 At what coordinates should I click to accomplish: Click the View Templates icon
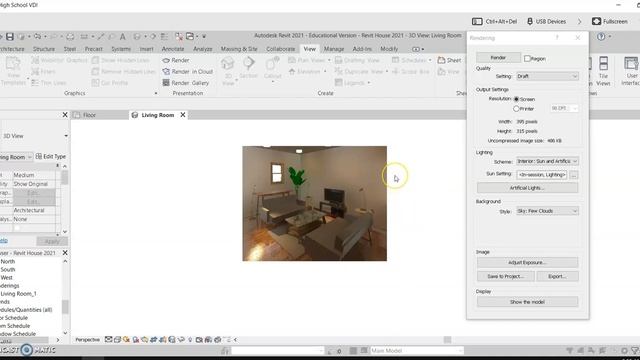coord(13,64)
